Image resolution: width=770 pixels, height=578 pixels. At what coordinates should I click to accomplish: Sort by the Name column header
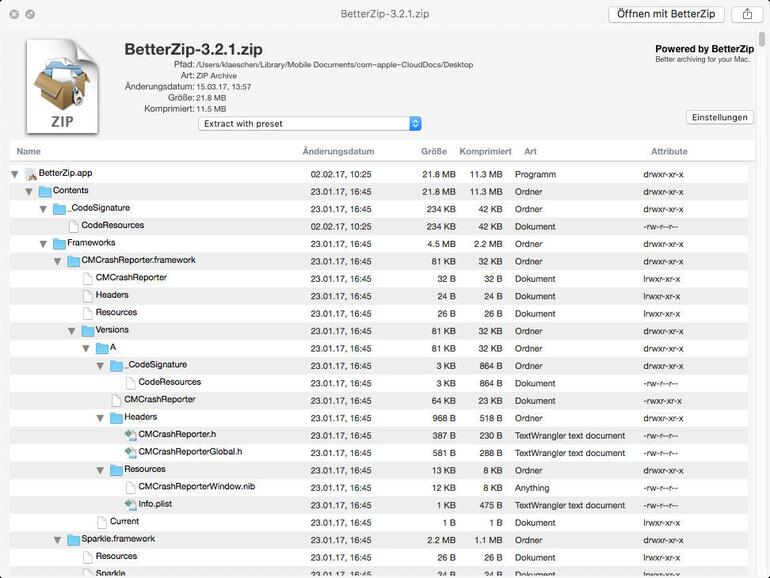29,152
